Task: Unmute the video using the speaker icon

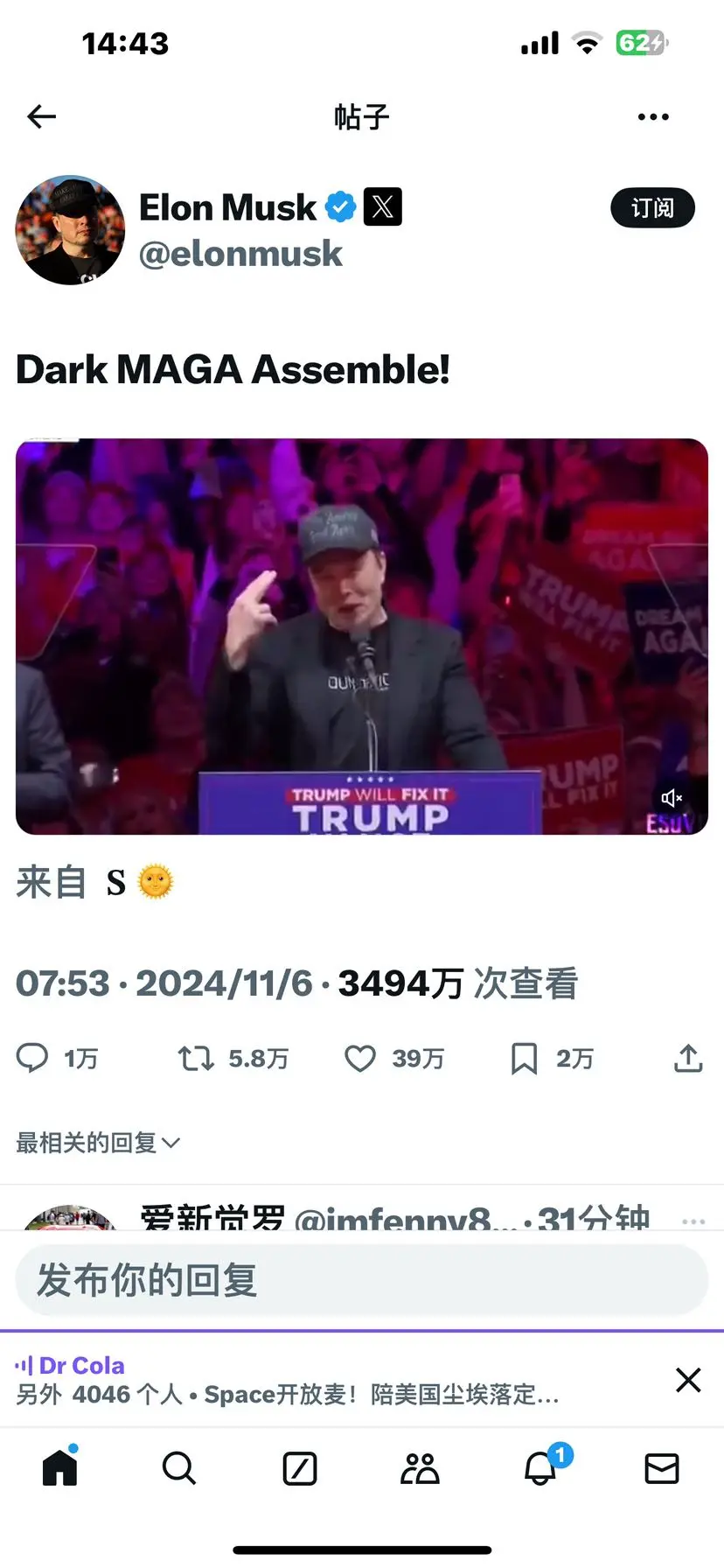Action: click(x=672, y=798)
